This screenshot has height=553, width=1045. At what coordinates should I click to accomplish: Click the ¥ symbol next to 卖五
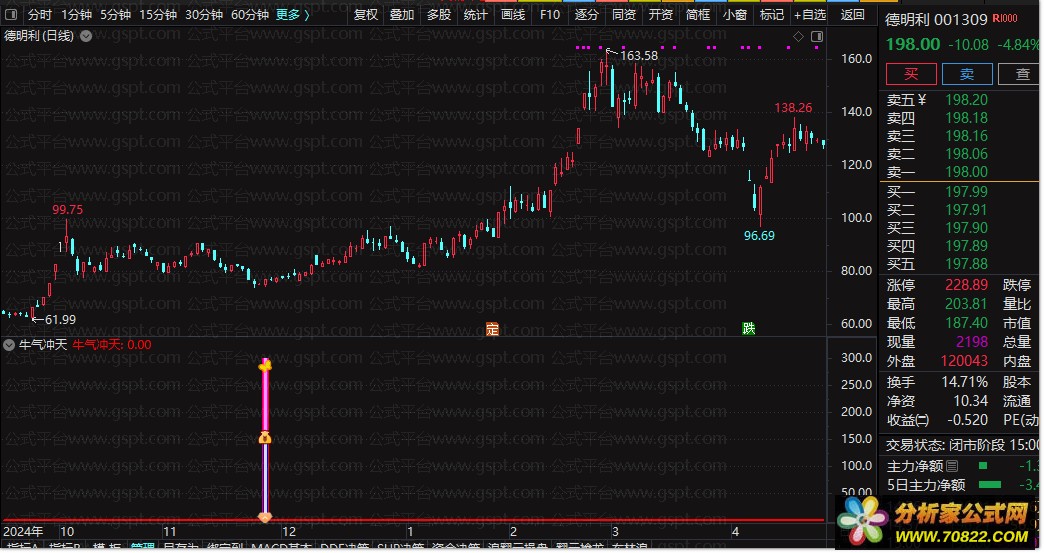coord(922,100)
